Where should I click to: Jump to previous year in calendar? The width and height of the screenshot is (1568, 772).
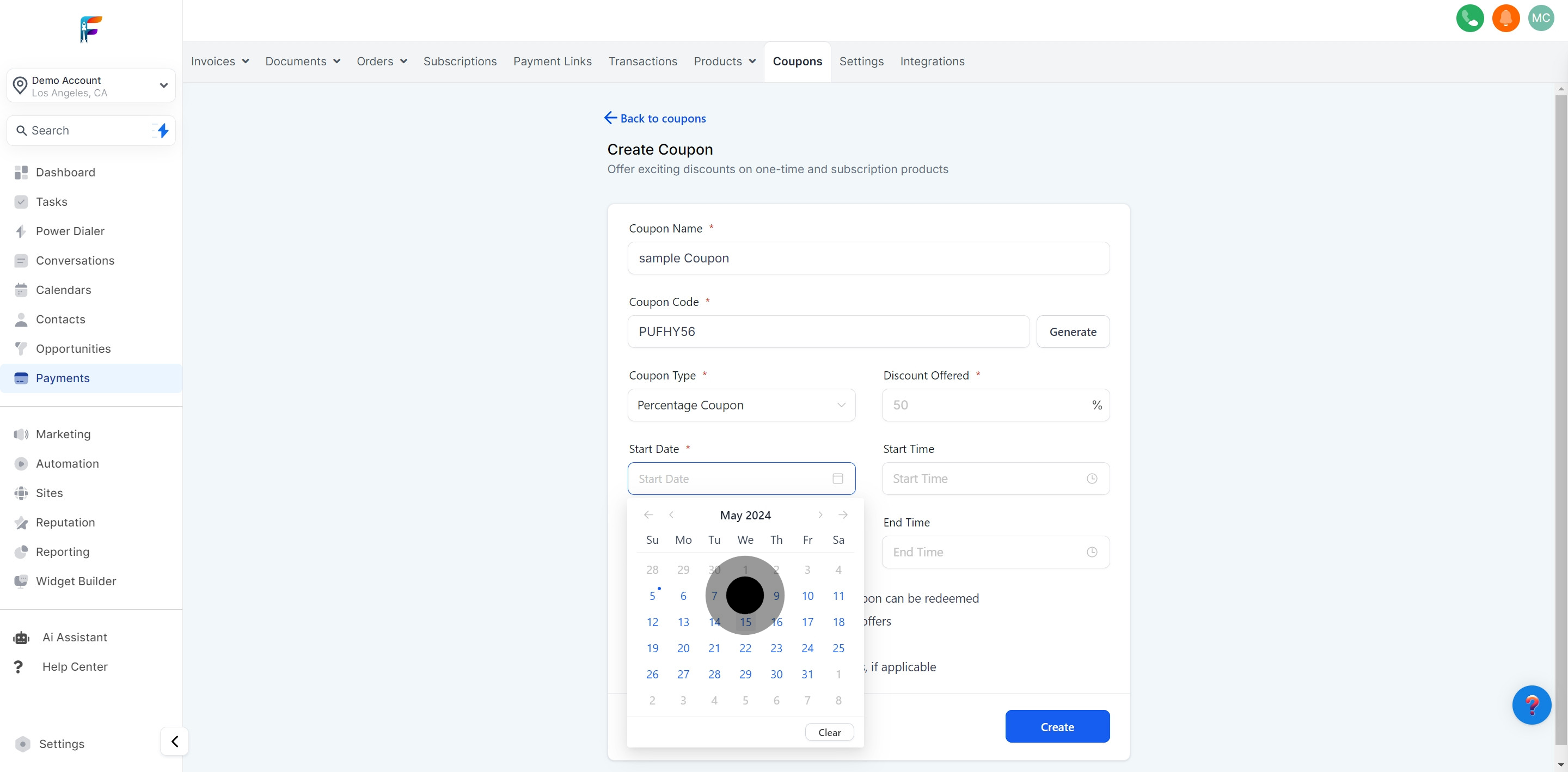click(x=648, y=515)
